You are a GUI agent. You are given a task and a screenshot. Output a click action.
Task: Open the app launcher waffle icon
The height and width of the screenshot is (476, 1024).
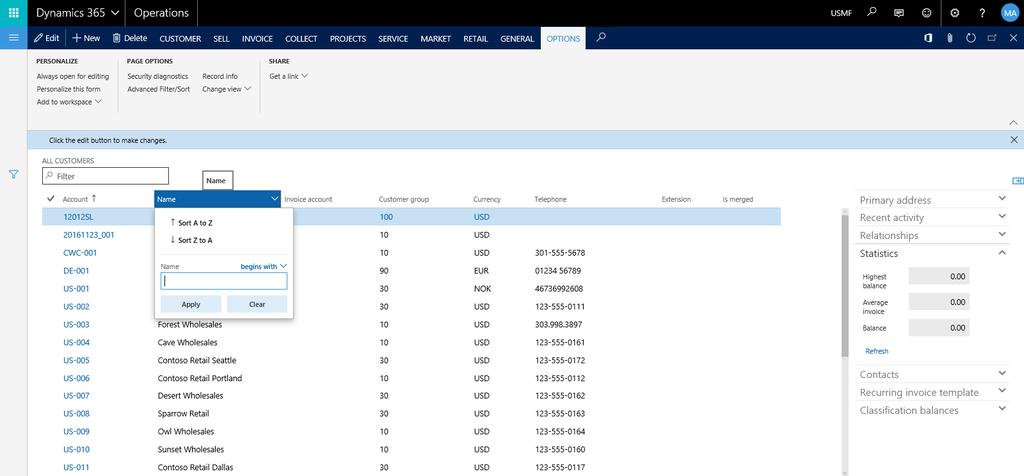(13, 13)
